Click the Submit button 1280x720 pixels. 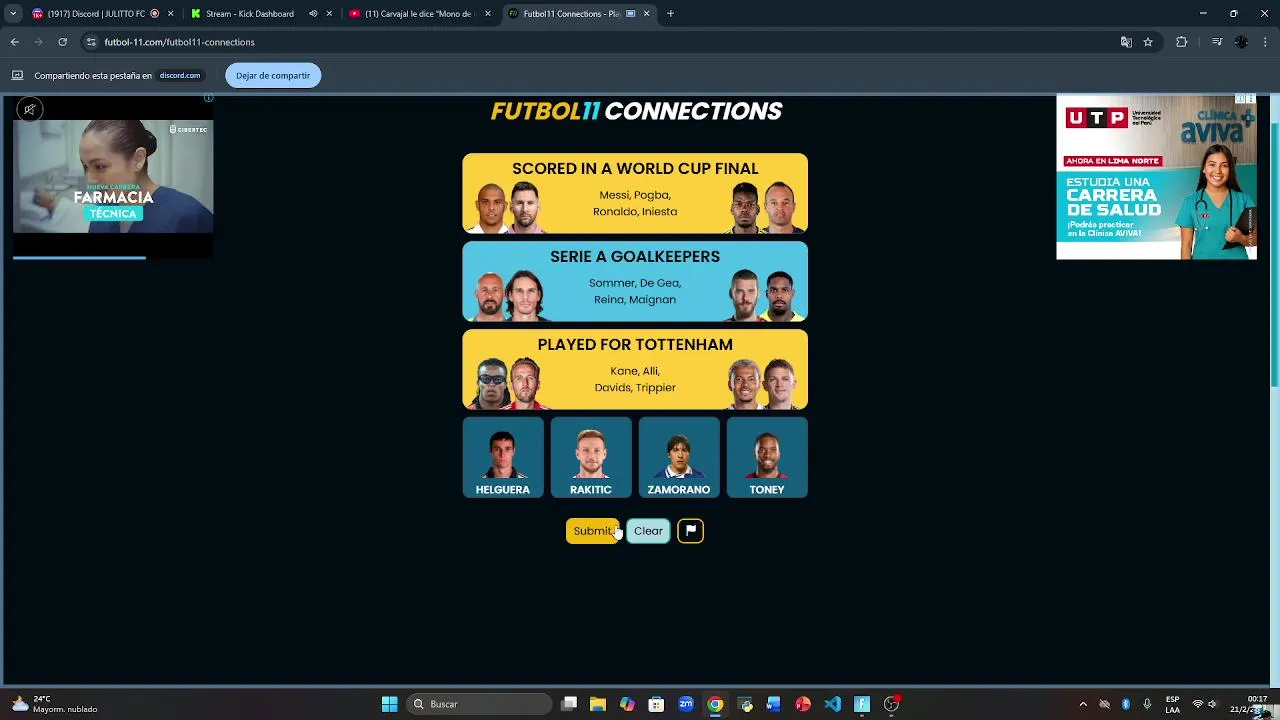592,531
